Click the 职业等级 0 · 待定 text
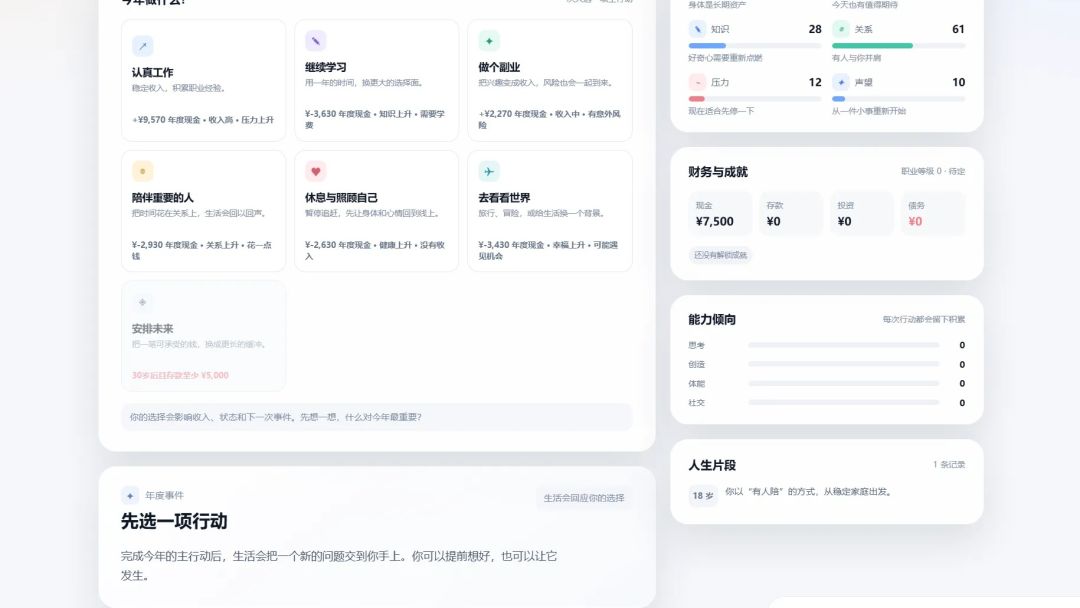 pyautogui.click(x=933, y=171)
